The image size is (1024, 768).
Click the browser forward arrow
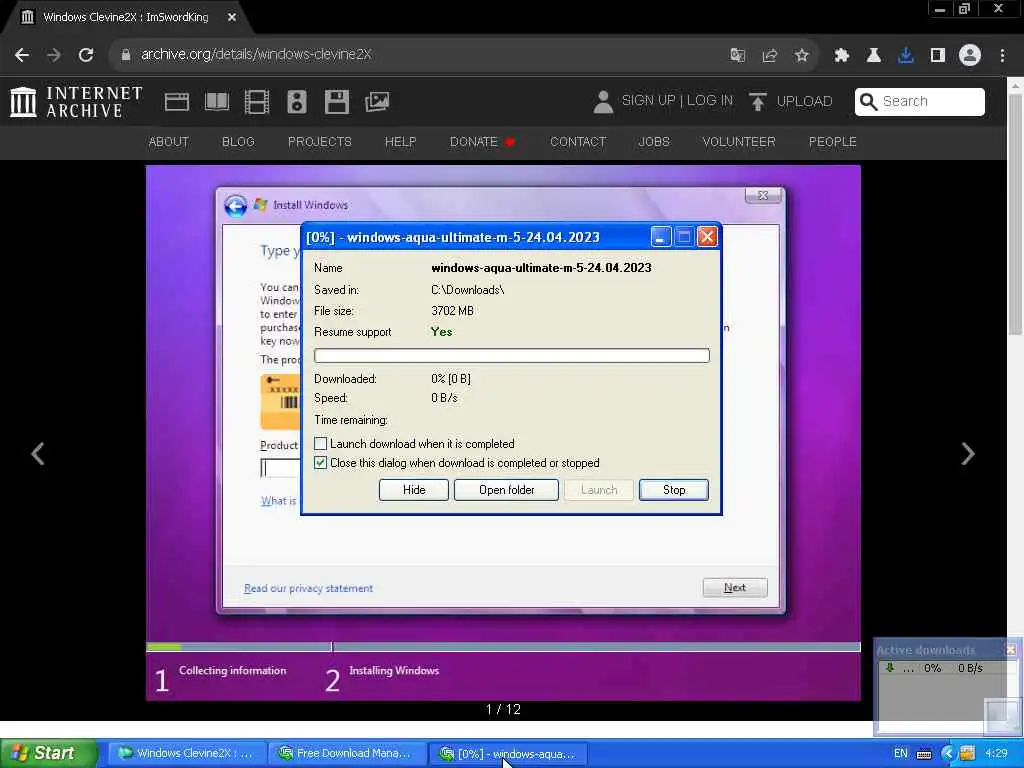(x=54, y=55)
